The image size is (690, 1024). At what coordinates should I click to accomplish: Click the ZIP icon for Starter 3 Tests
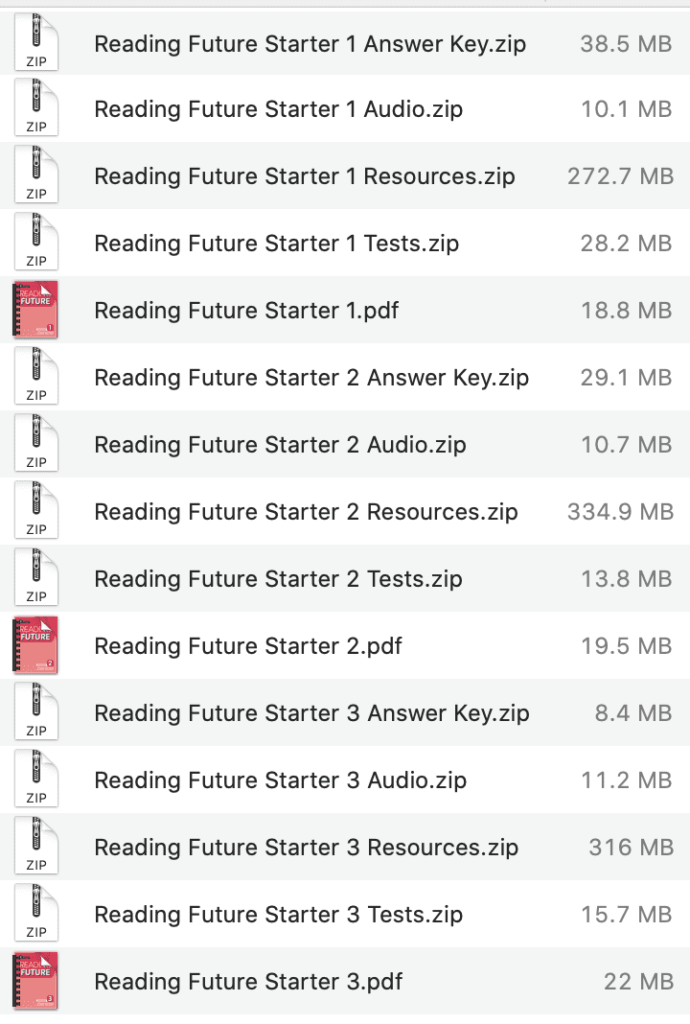35,913
